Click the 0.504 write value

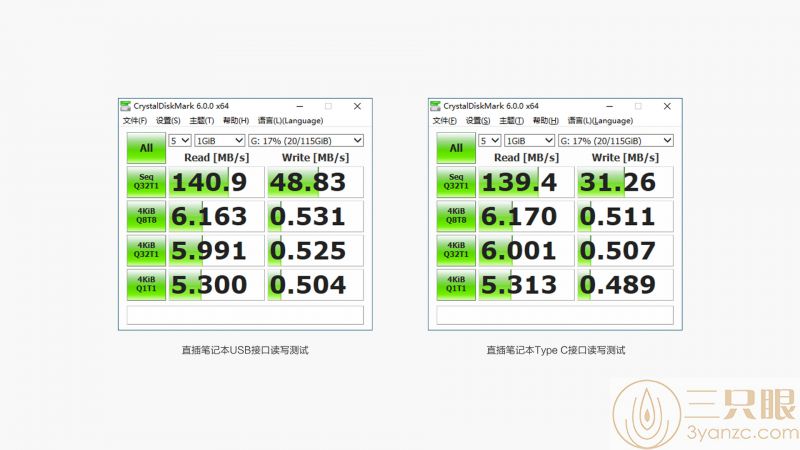pyautogui.click(x=315, y=284)
